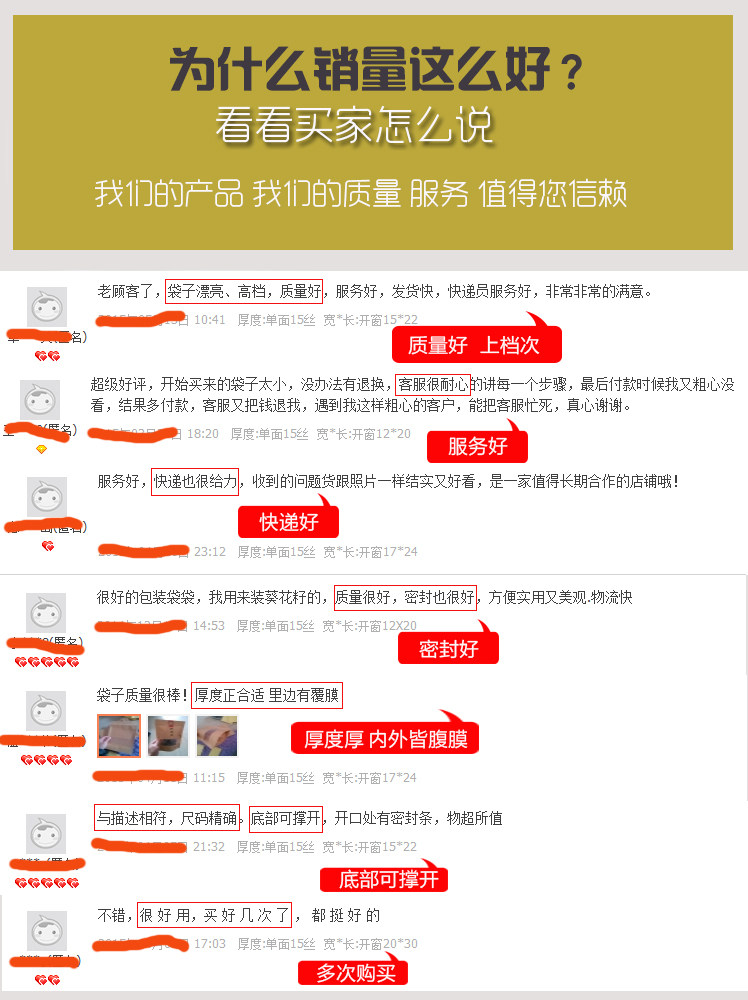Click the five red hearts under fourth reviewer
The image size is (748, 1000).
coord(47,662)
